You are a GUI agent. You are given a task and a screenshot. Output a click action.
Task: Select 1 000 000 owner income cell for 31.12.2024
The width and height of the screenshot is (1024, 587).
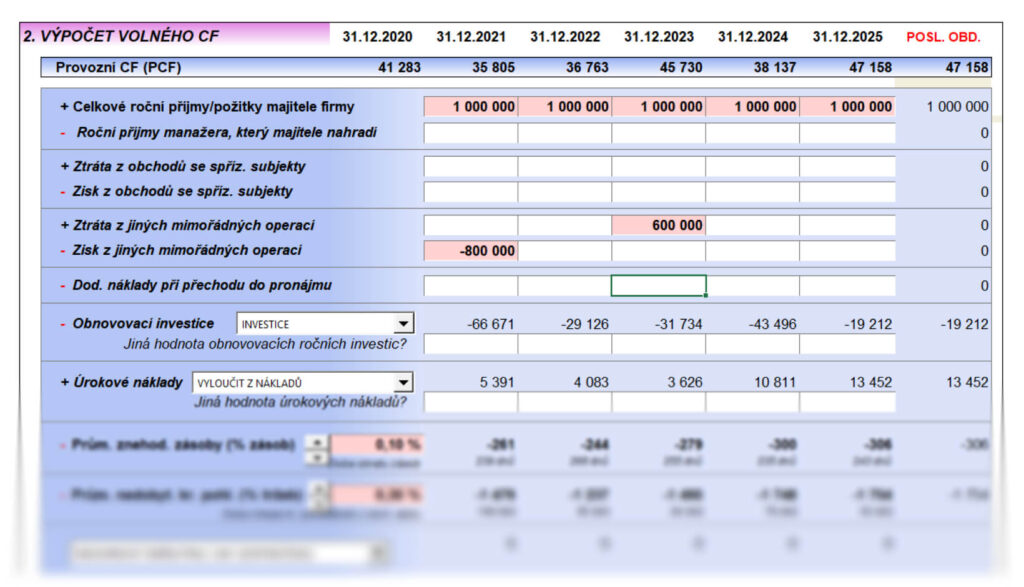tap(846, 107)
